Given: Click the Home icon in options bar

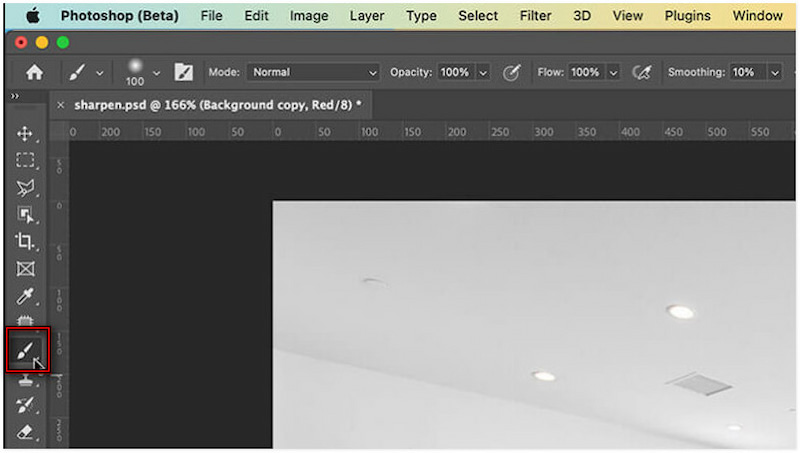Looking at the screenshot, I should 34,72.
